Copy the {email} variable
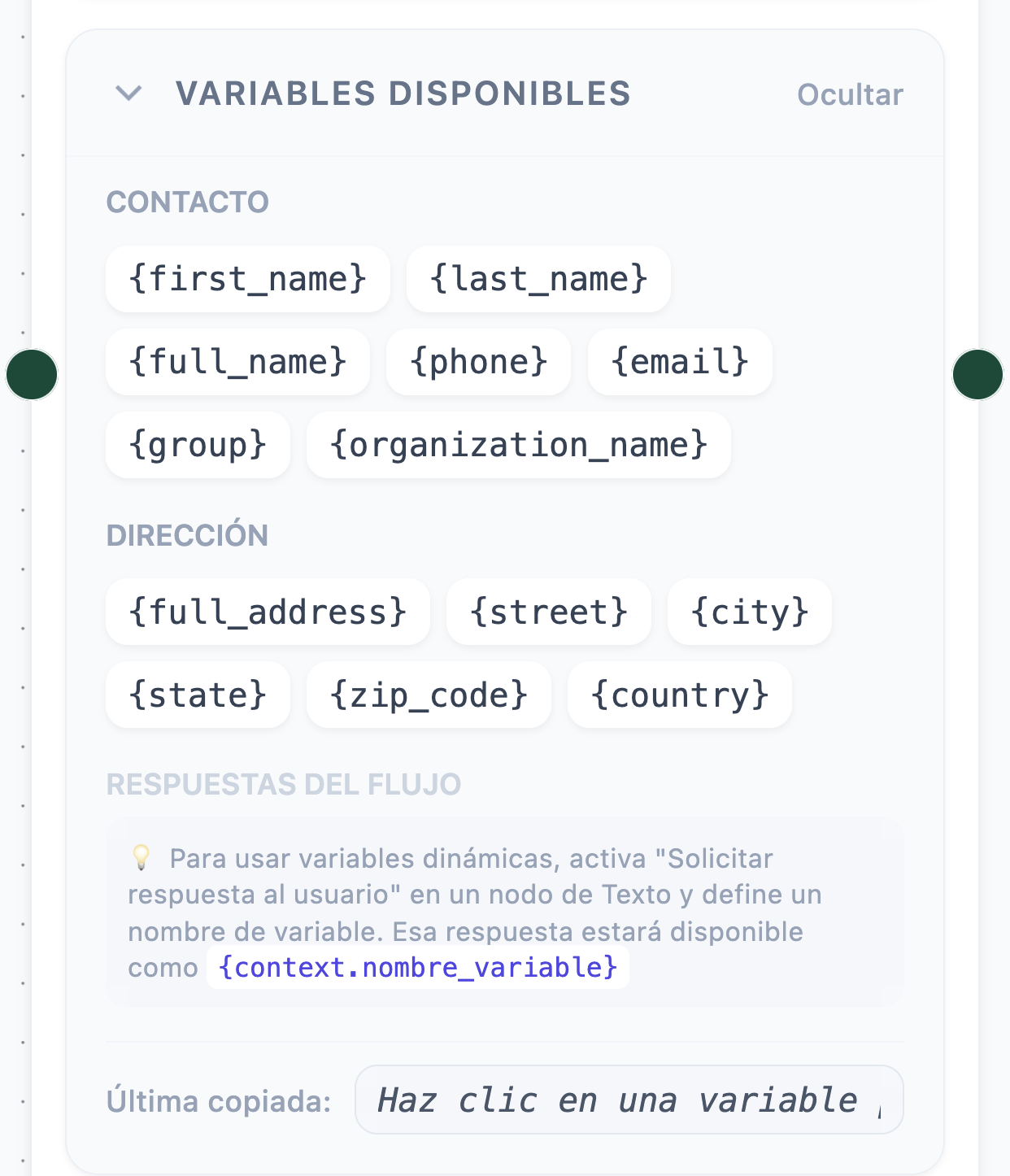 [680, 362]
